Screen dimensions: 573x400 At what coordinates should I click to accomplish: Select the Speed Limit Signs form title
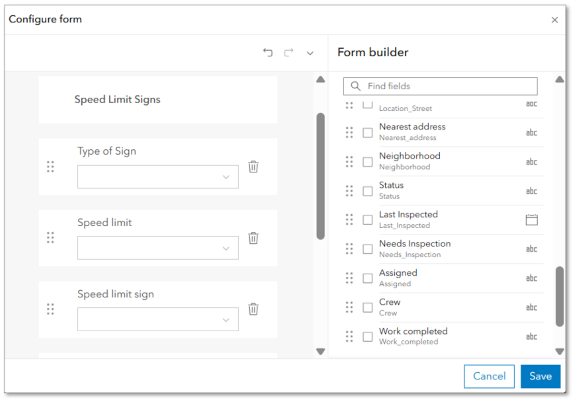117,99
